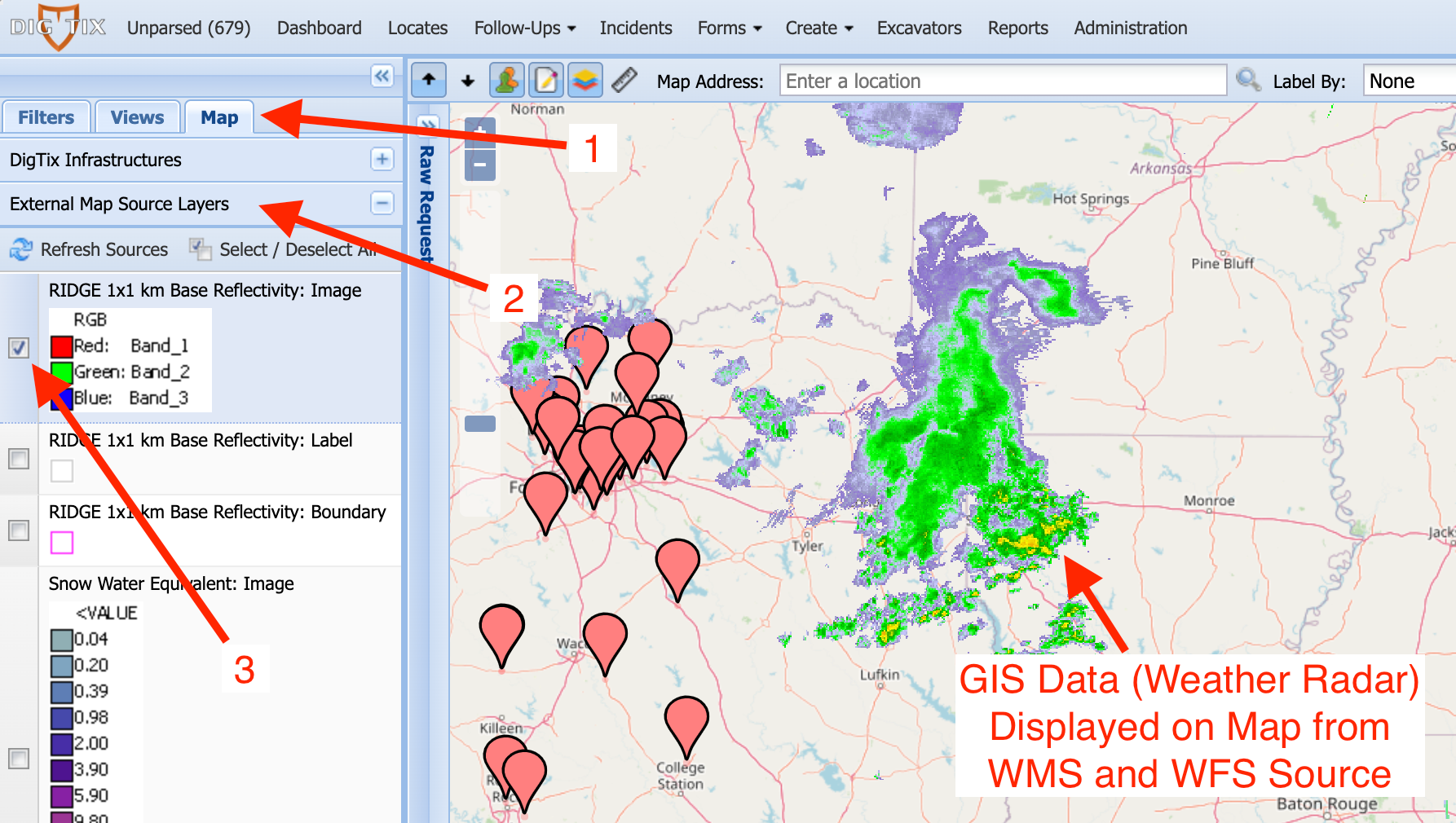
Task: Collapse the External Map Source Layers section
Action: [x=382, y=203]
